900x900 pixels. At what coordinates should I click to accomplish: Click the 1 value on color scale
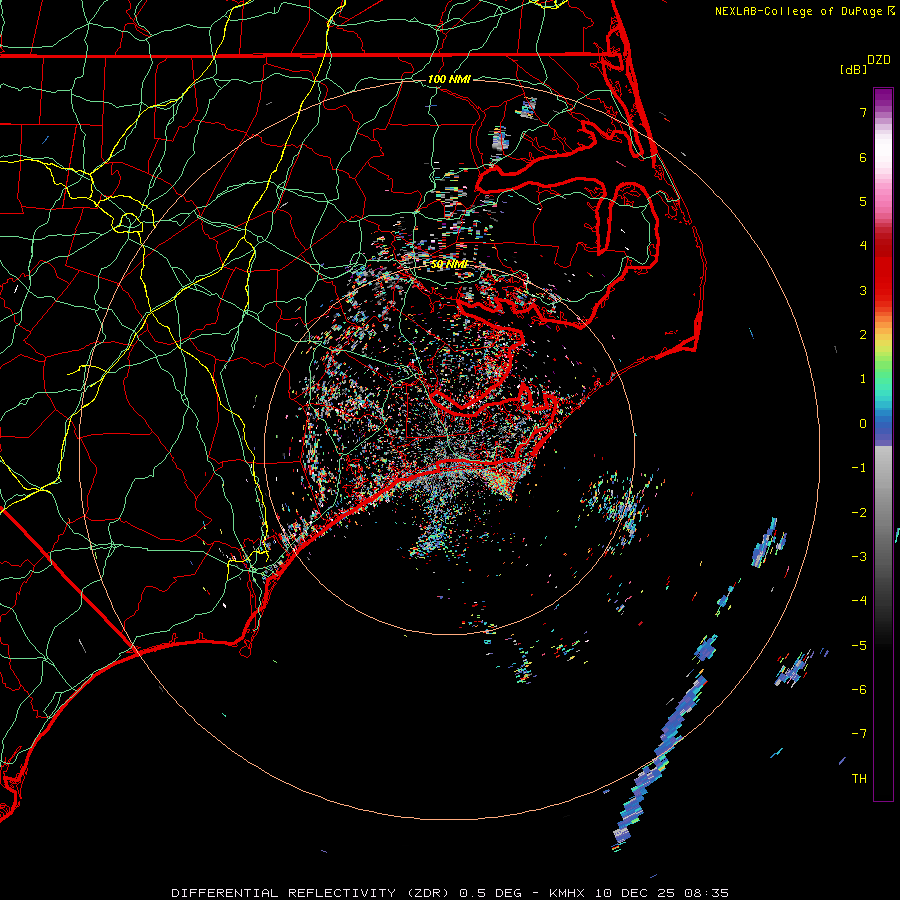pyautogui.click(x=863, y=379)
